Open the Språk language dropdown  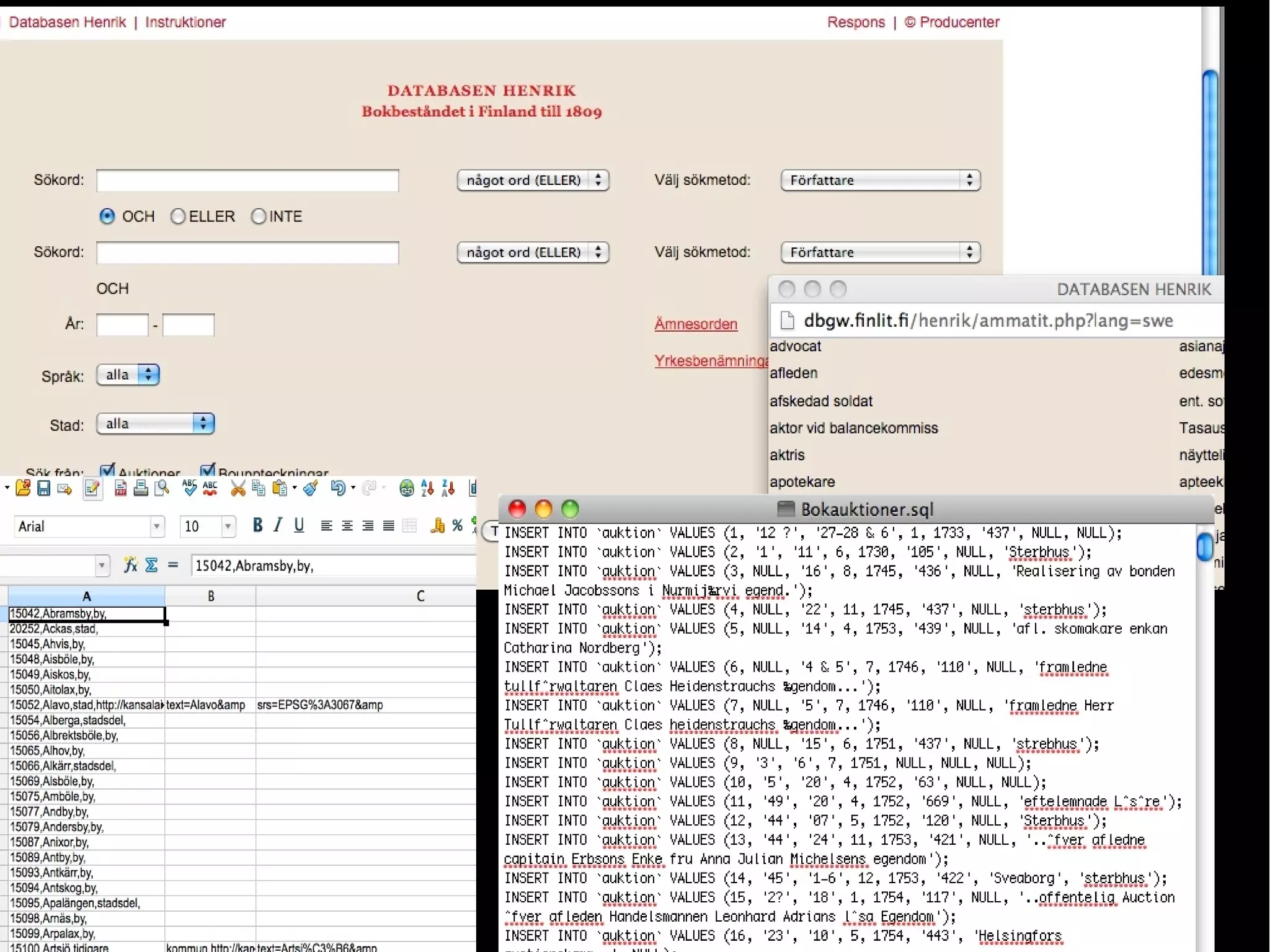click(x=128, y=375)
